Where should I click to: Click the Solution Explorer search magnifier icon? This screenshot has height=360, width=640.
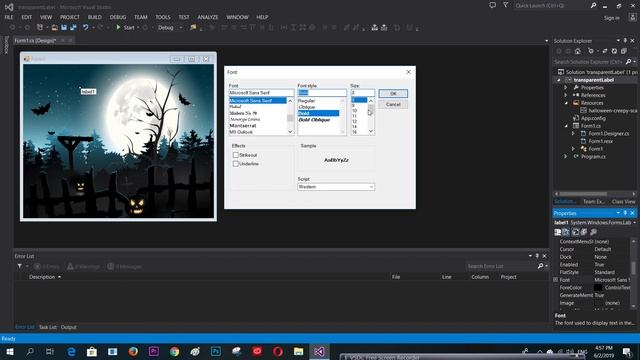tap(628, 62)
